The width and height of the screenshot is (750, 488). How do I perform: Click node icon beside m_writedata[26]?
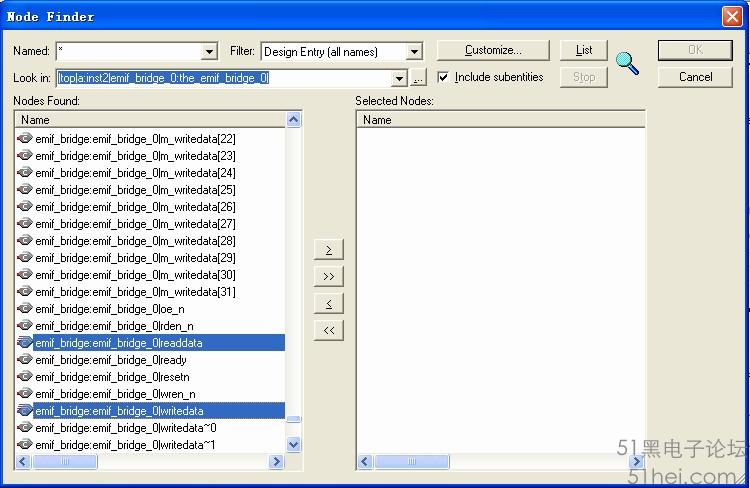click(25, 207)
